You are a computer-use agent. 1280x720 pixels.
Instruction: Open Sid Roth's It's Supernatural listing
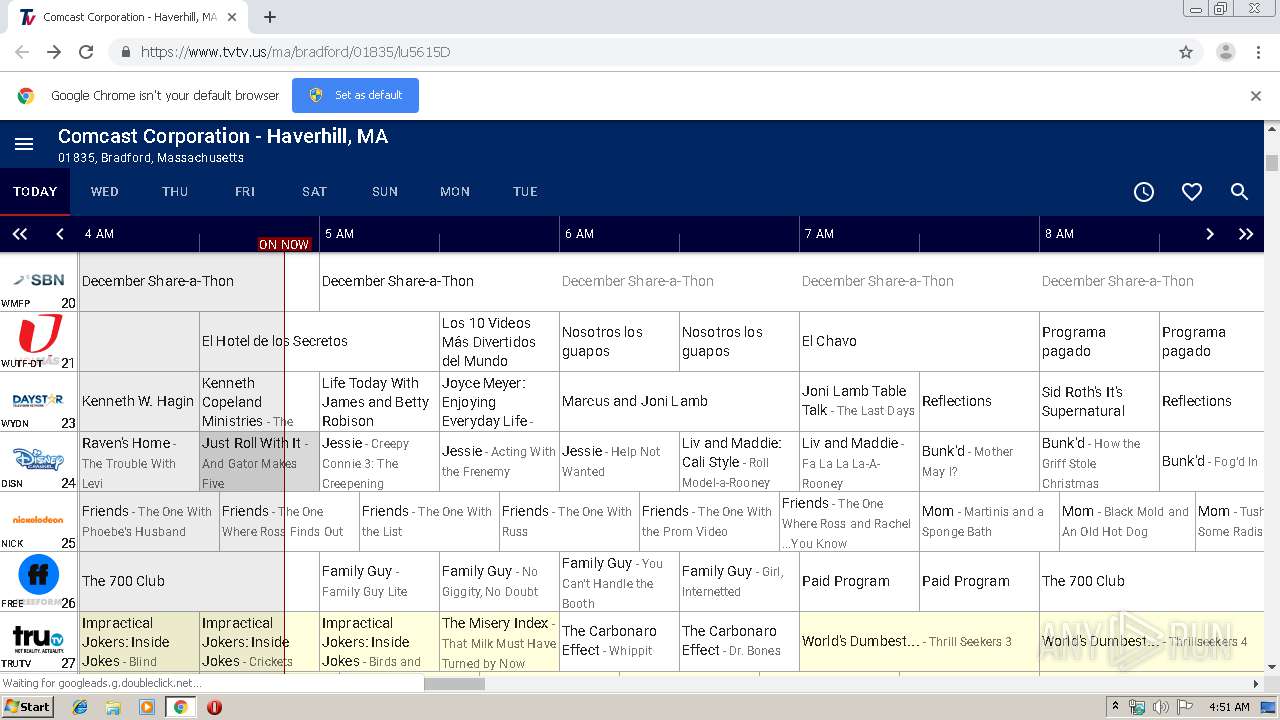pyautogui.click(x=1099, y=402)
